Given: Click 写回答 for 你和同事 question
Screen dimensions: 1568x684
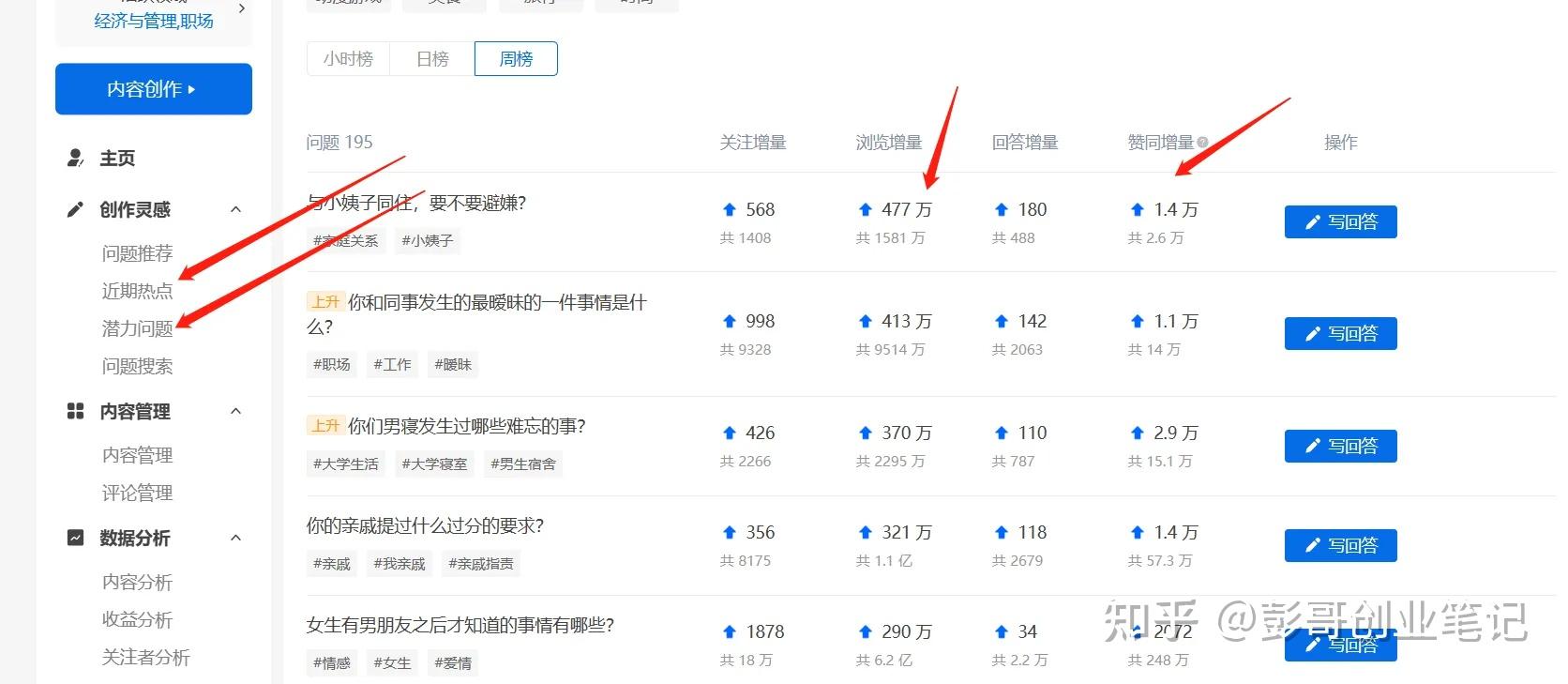Looking at the screenshot, I should click(x=1340, y=334).
